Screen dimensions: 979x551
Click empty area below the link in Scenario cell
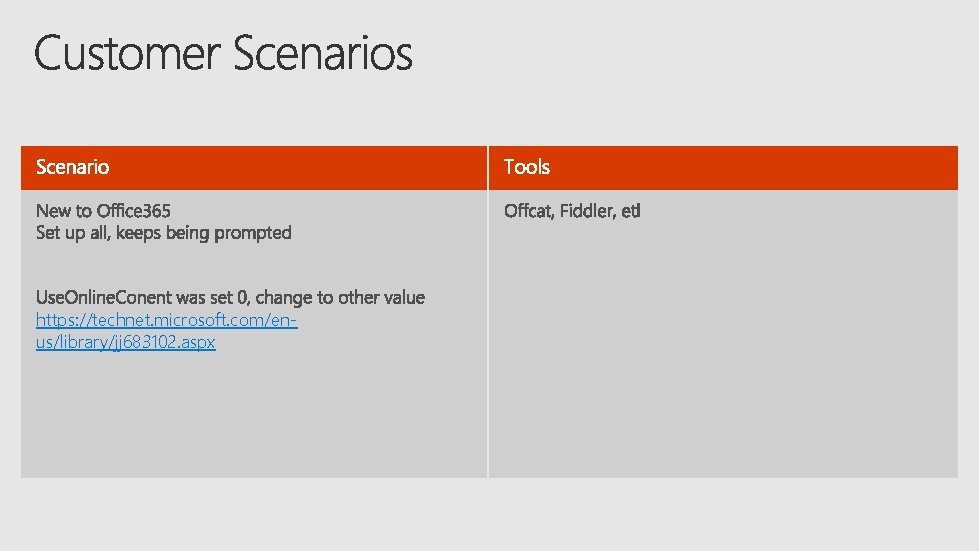(x=250, y=420)
